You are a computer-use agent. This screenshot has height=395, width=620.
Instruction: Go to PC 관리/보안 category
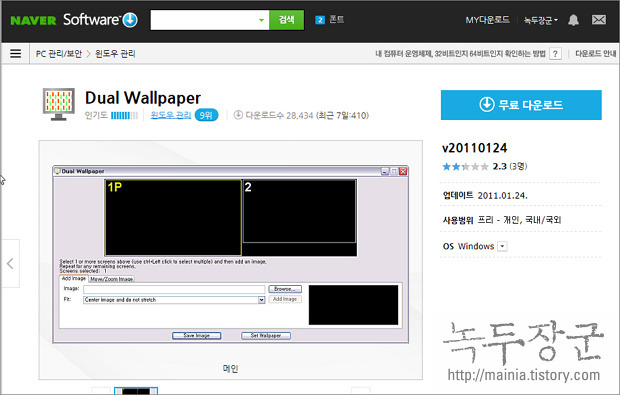coord(59,53)
